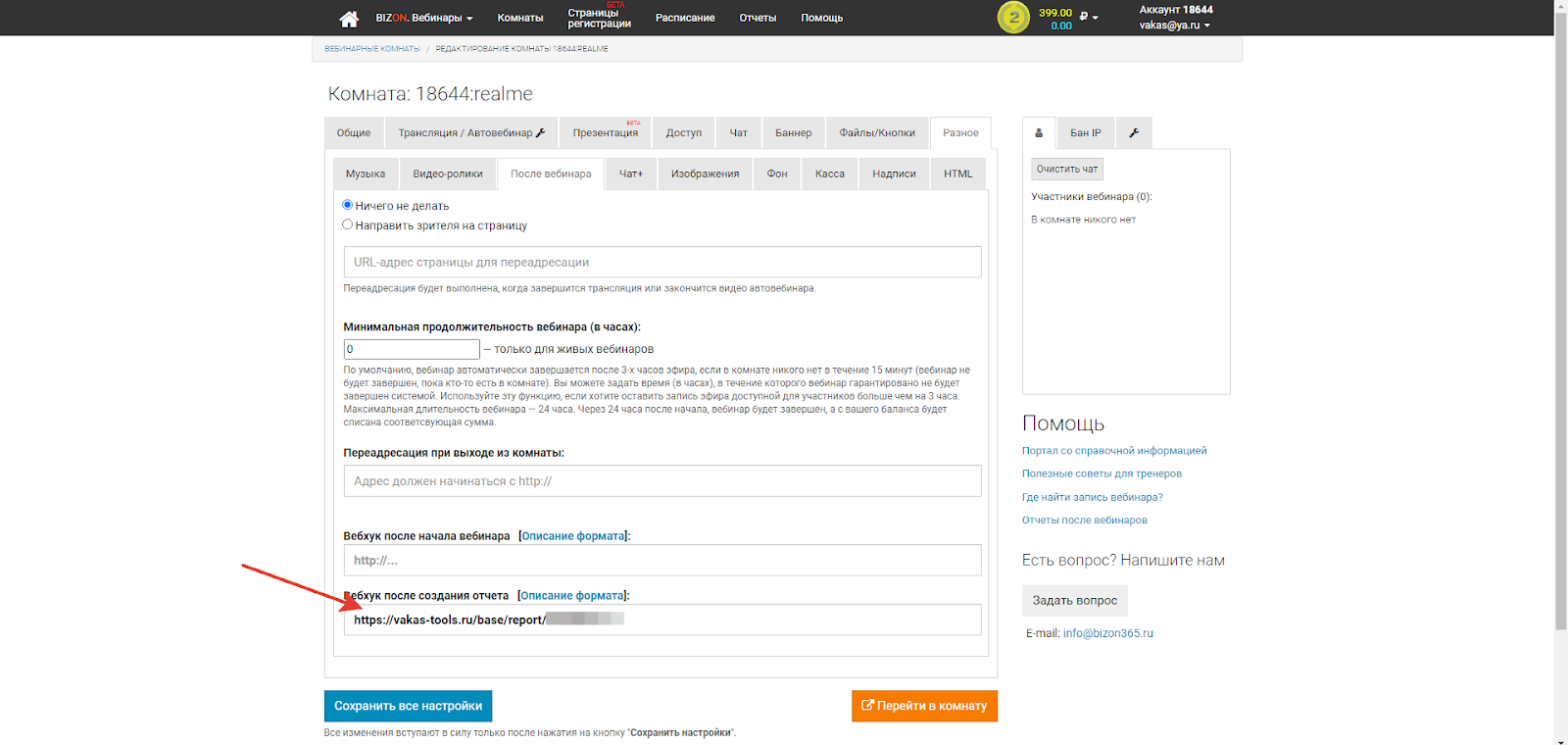Image resolution: width=1568 pixels, height=745 pixels.
Task: Switch to the Доступ tab
Action: coord(683,133)
